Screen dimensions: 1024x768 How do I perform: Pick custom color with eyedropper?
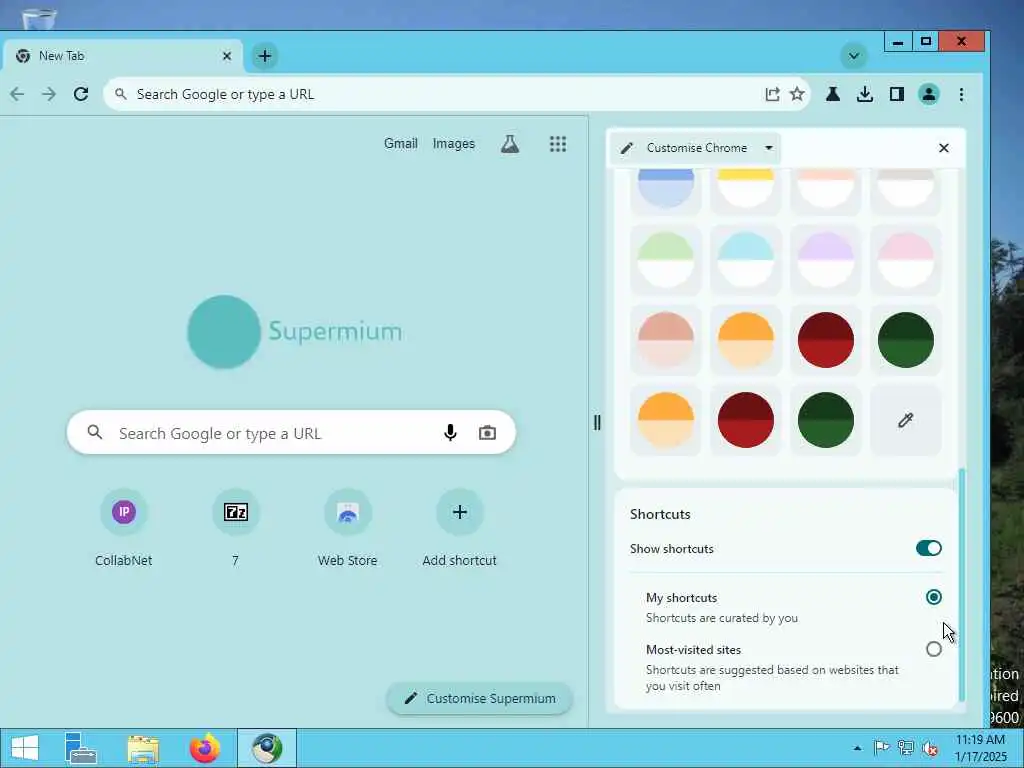coord(905,420)
